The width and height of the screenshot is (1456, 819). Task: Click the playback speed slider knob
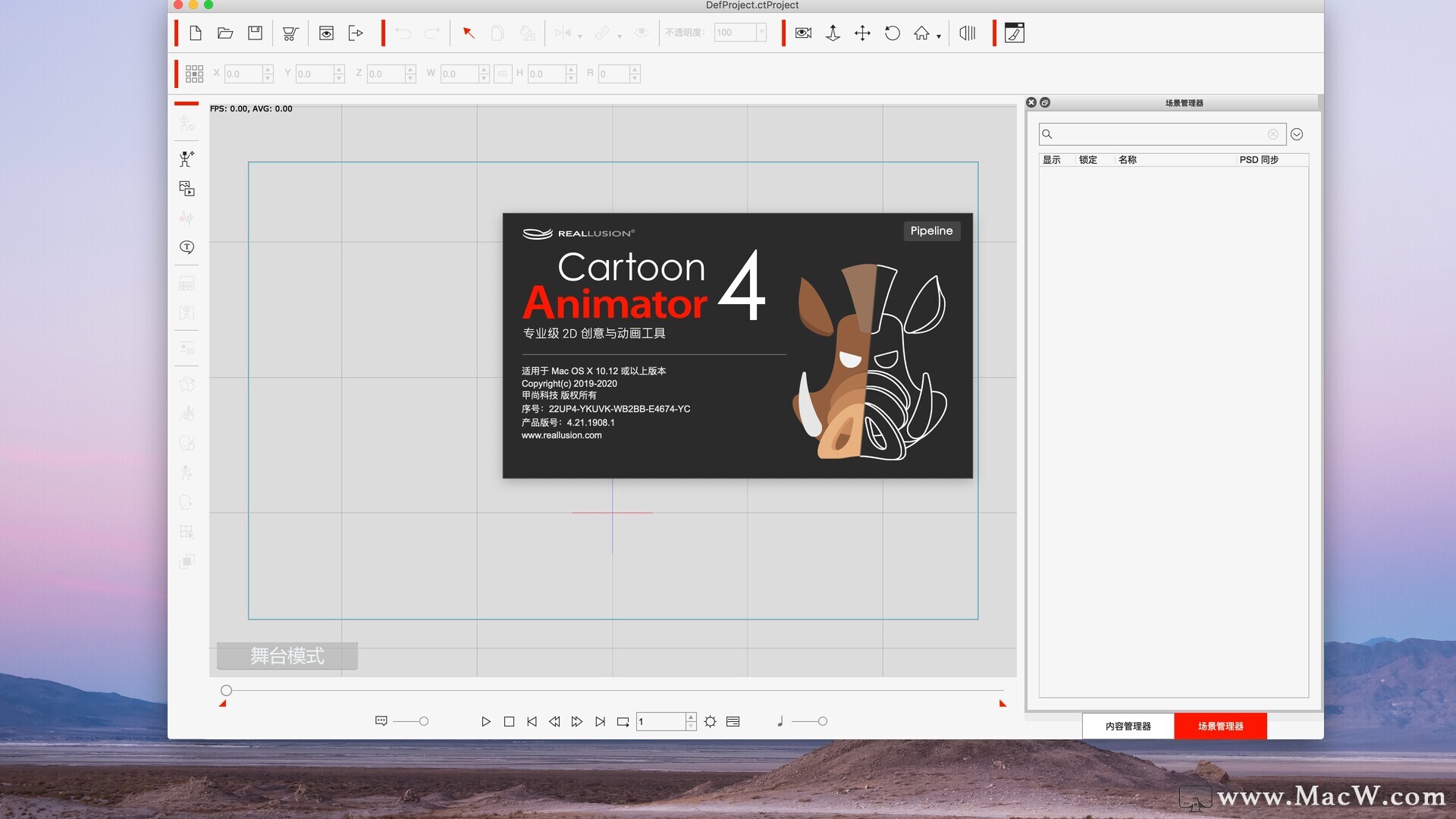[424, 721]
